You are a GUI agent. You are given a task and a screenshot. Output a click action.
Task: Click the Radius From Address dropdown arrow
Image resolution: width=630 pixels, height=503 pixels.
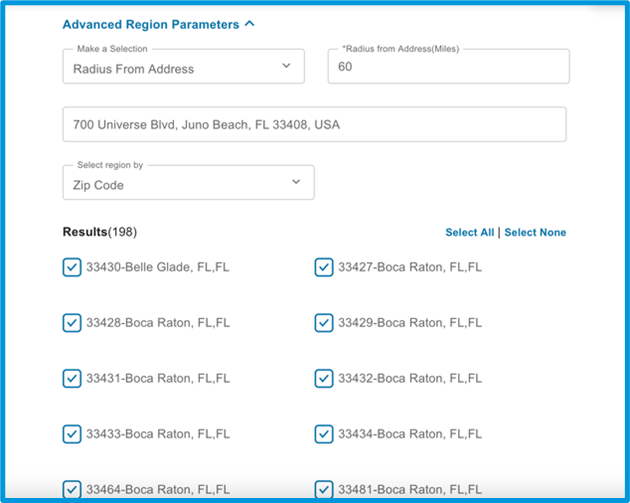click(286, 65)
